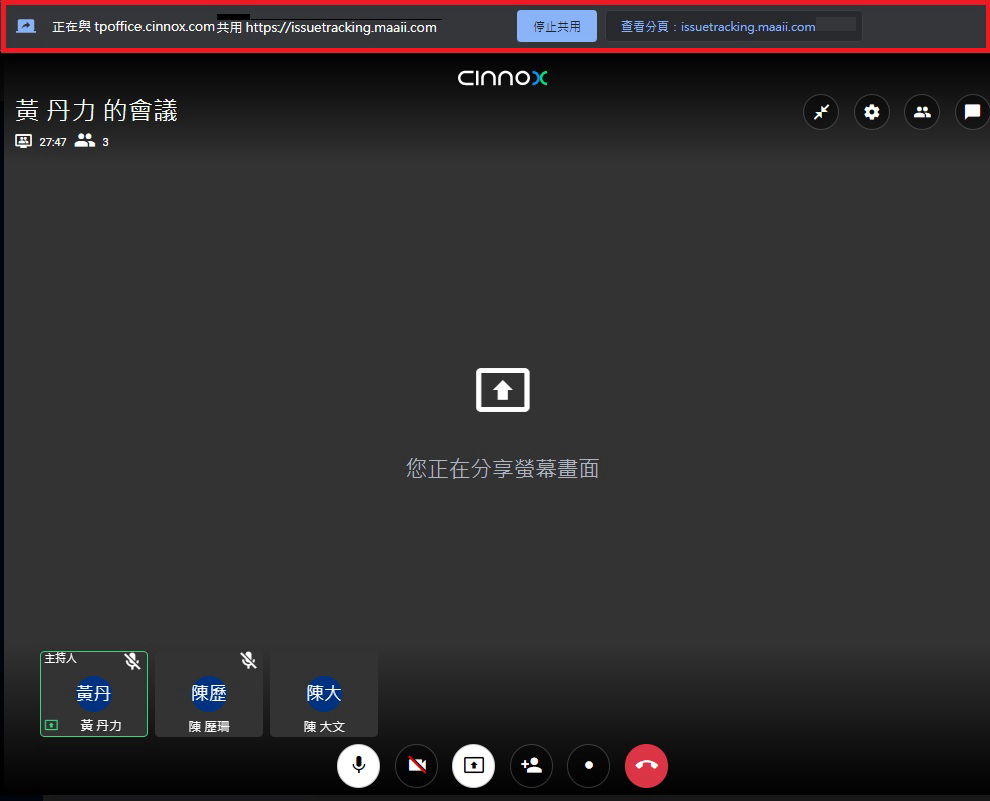Open meeting settings gear
The image size is (990, 801).
point(871,112)
